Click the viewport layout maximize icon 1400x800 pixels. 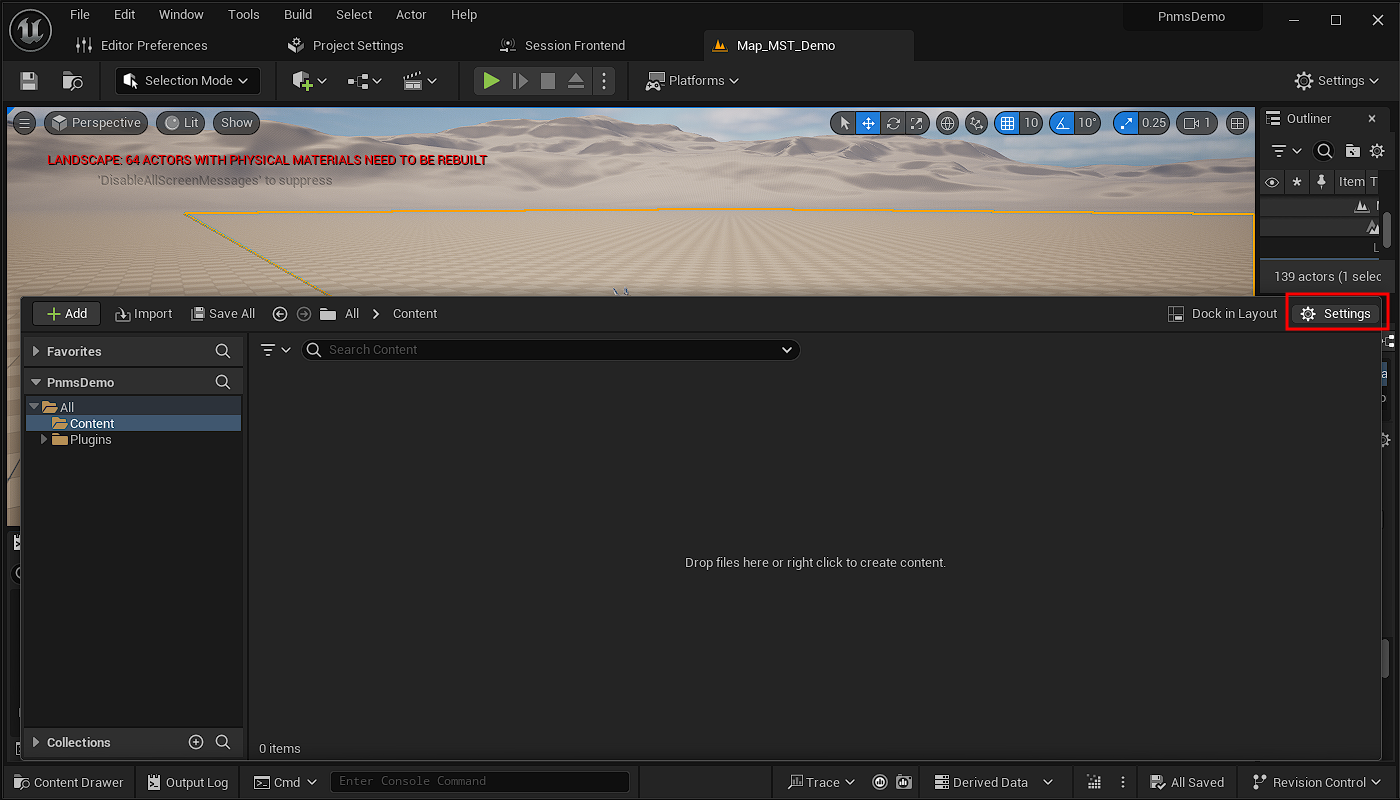1237,123
